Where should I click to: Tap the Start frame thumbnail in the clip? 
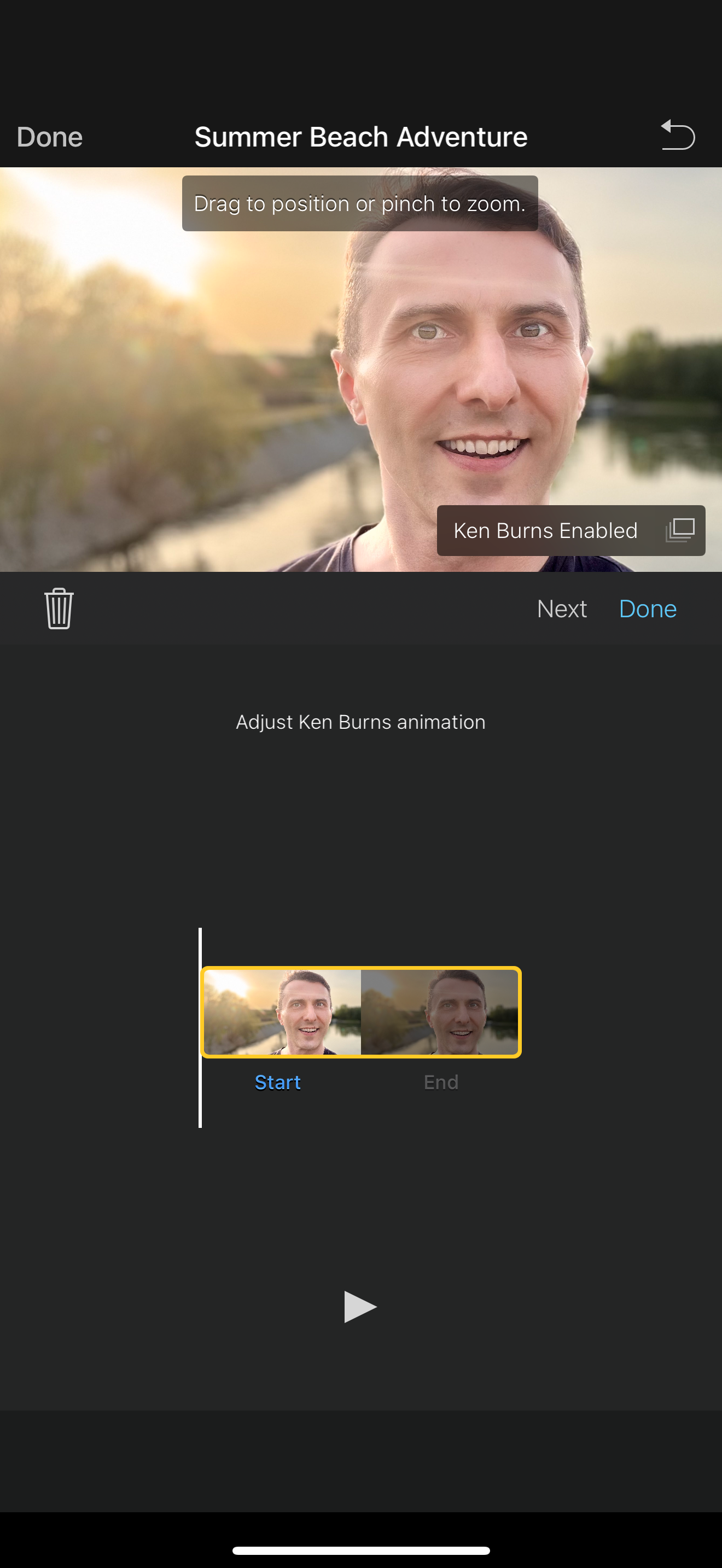point(282,1011)
